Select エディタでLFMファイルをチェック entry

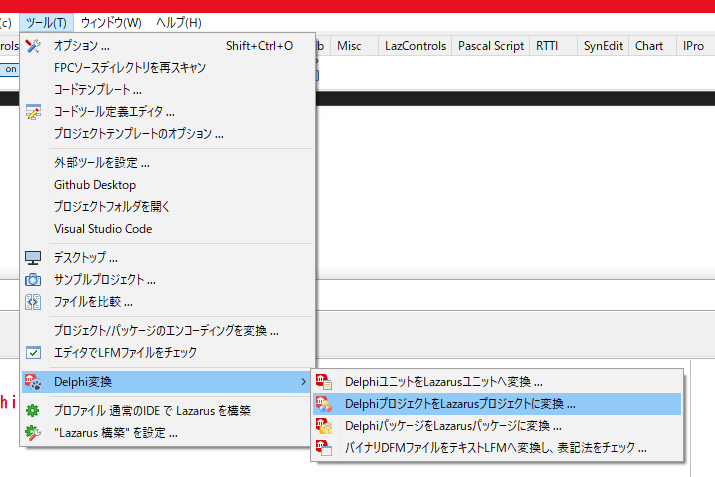[168, 353]
